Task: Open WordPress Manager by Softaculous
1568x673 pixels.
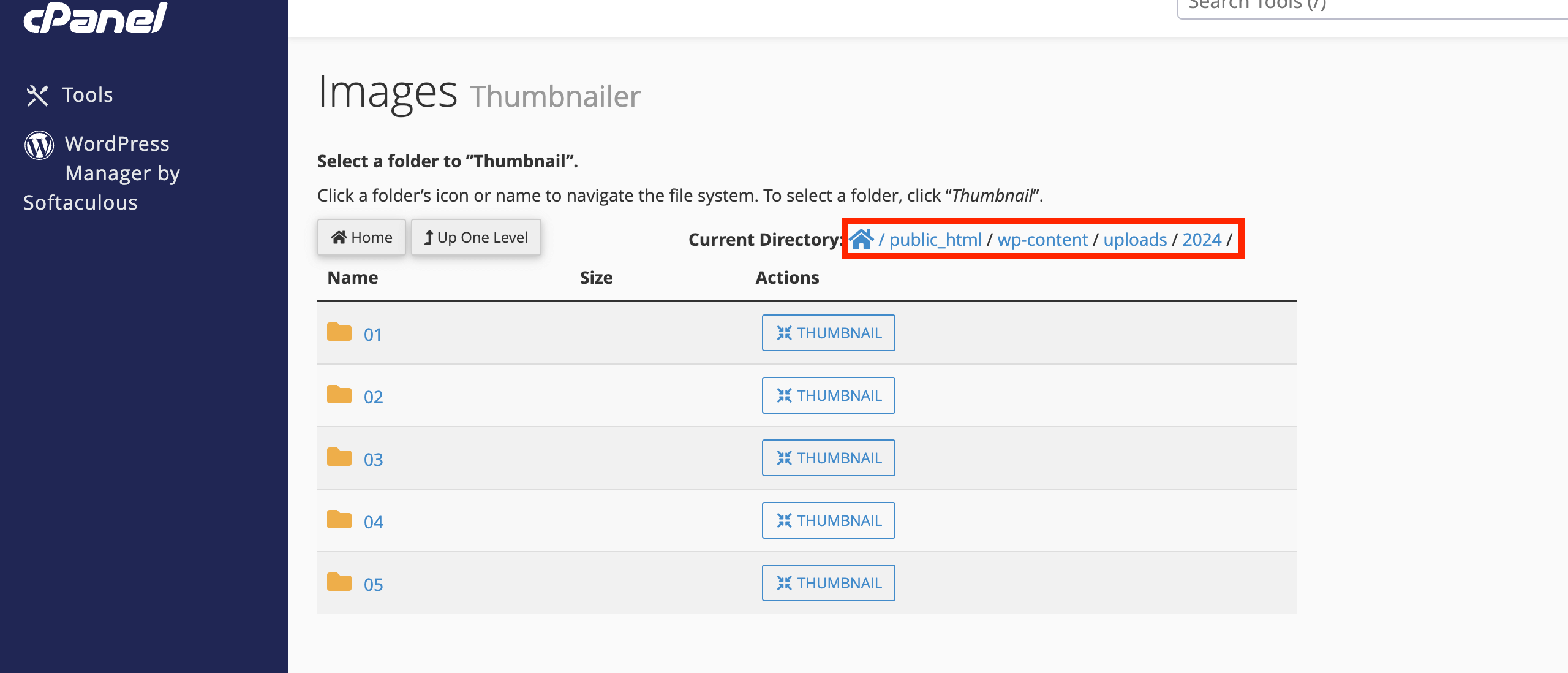Action: (102, 173)
